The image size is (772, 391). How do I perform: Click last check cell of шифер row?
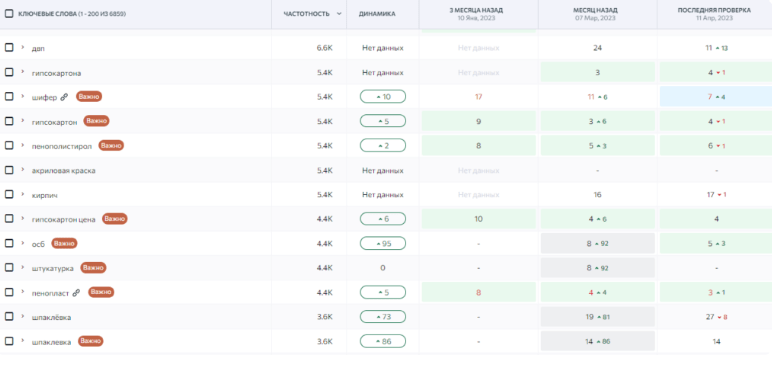click(716, 97)
